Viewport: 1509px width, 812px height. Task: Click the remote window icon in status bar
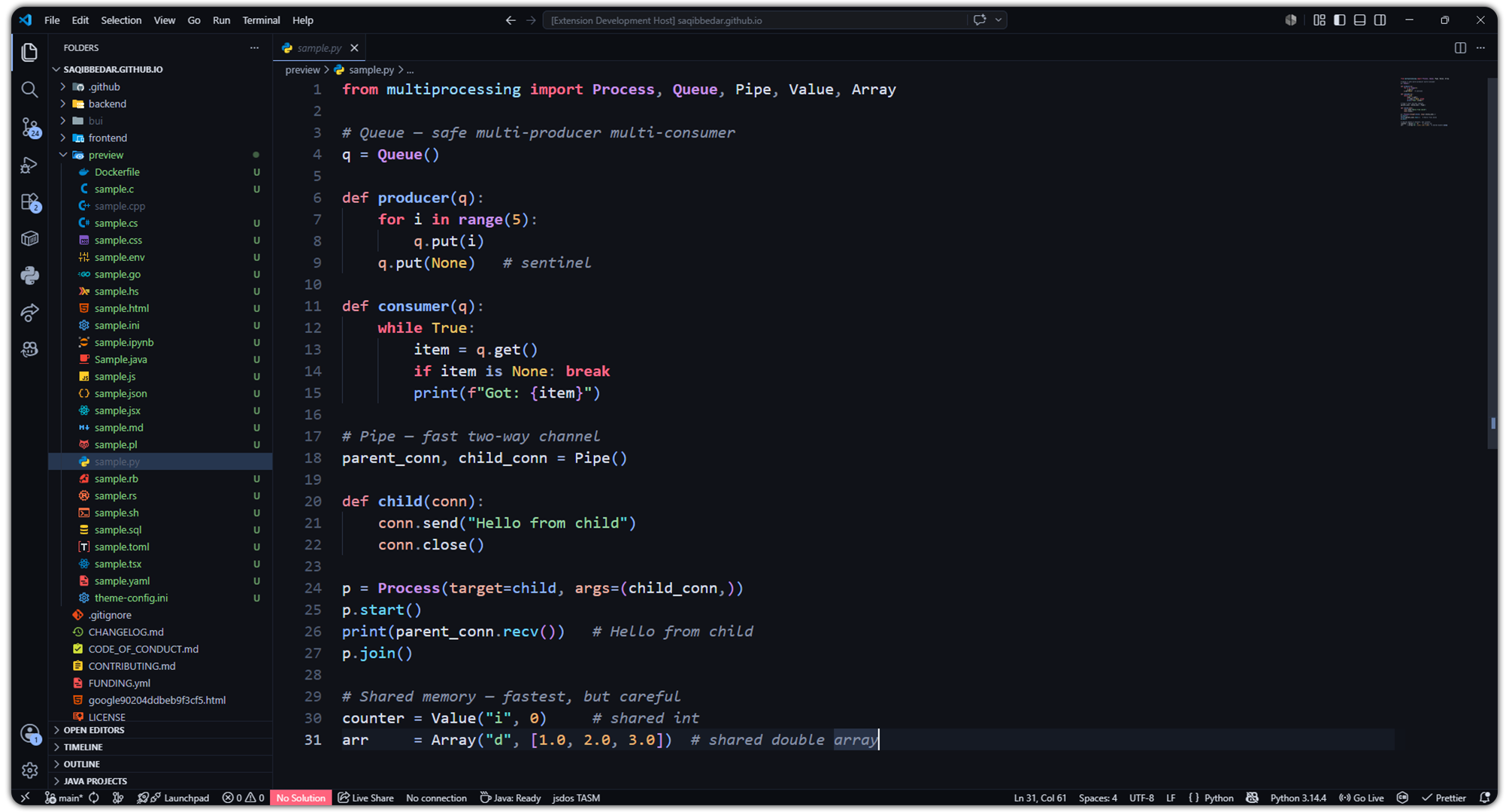tap(25, 798)
